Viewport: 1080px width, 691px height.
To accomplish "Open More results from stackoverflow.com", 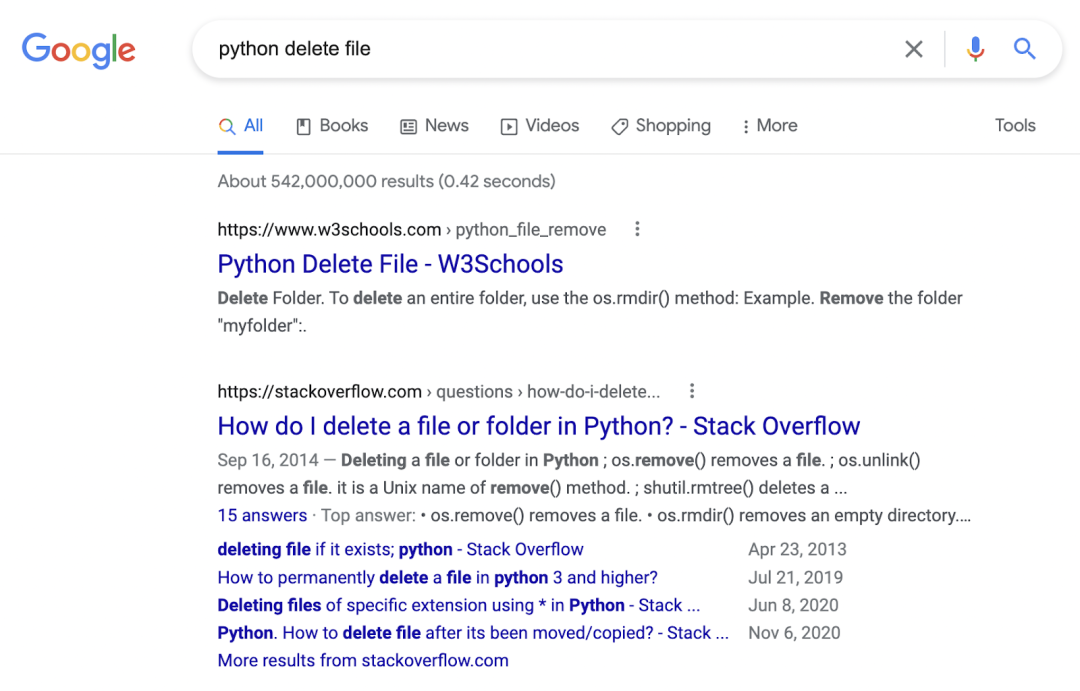I will [x=363, y=660].
